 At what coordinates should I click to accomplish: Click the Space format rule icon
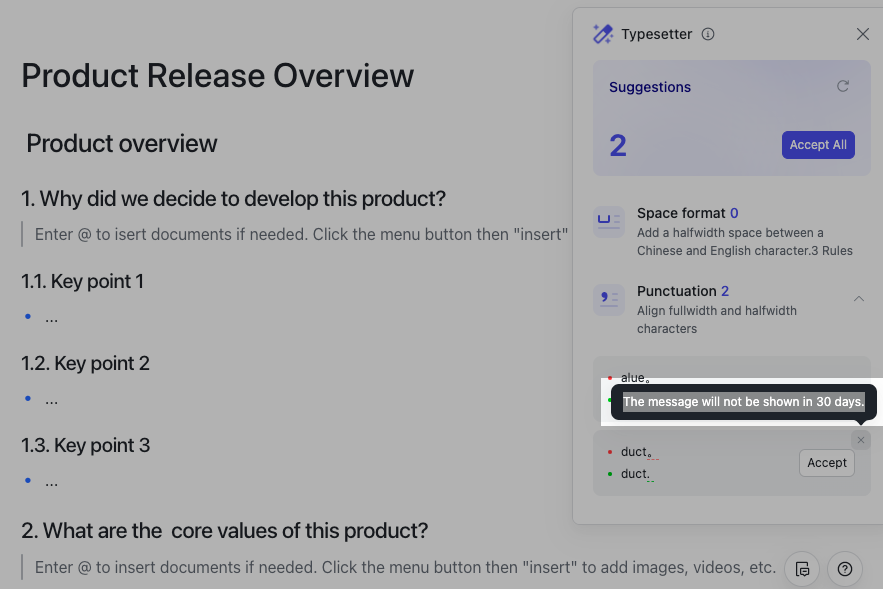tap(609, 222)
